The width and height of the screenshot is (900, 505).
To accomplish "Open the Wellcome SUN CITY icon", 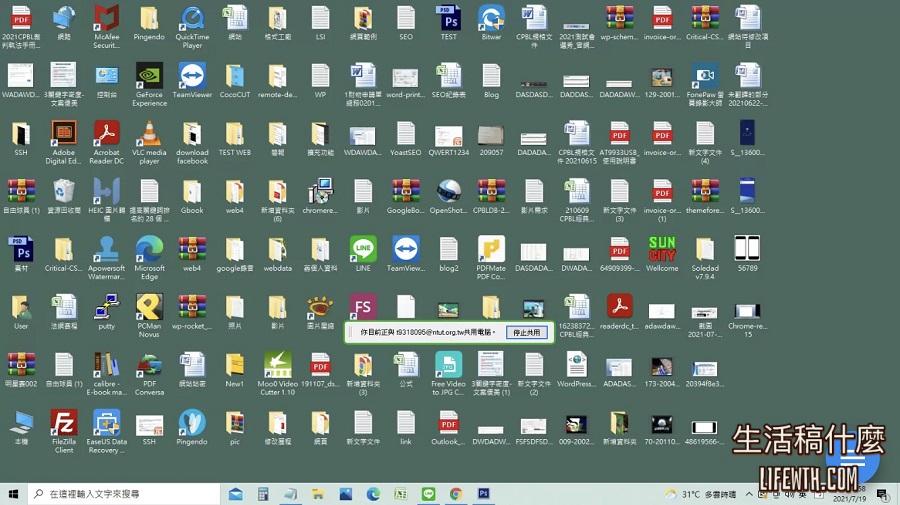I will tap(662, 254).
